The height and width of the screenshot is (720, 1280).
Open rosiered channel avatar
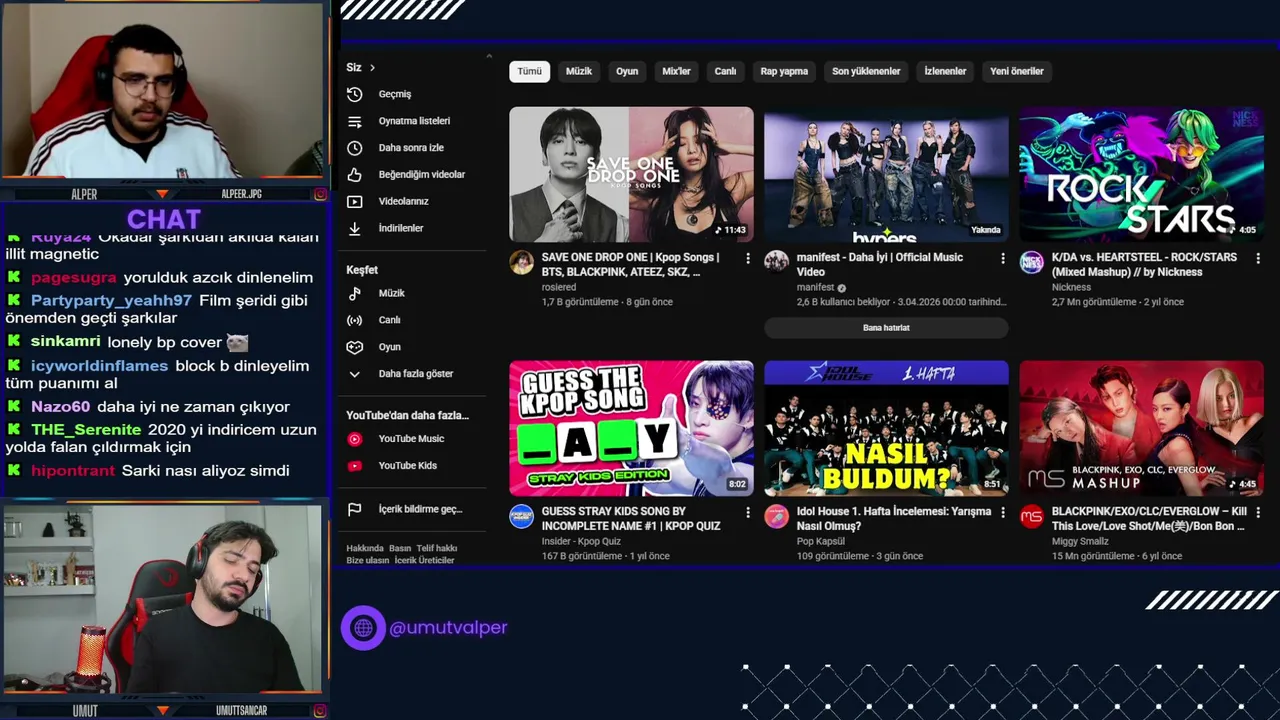click(x=521, y=262)
